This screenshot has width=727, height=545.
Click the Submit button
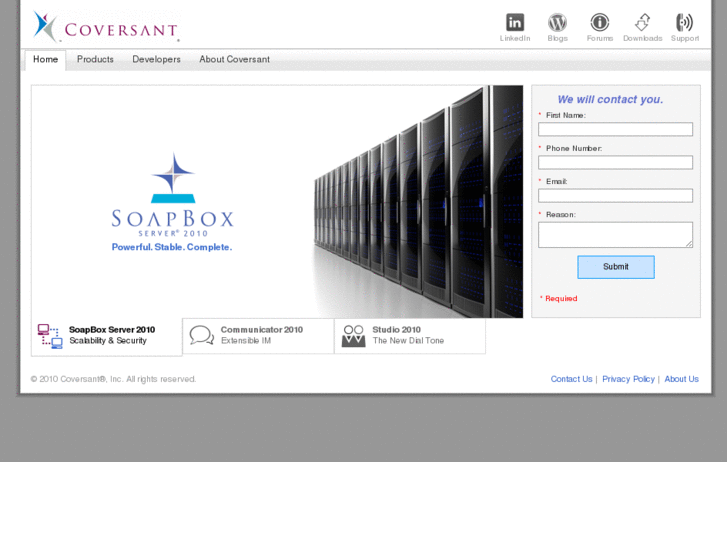pyautogui.click(x=616, y=267)
